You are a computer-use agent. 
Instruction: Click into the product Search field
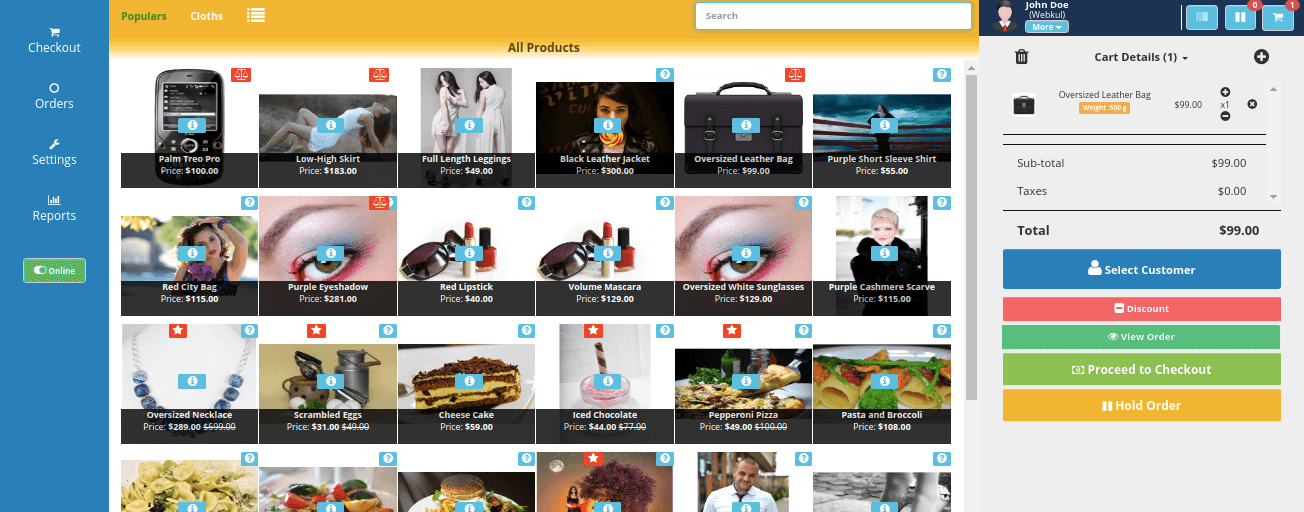click(x=832, y=16)
